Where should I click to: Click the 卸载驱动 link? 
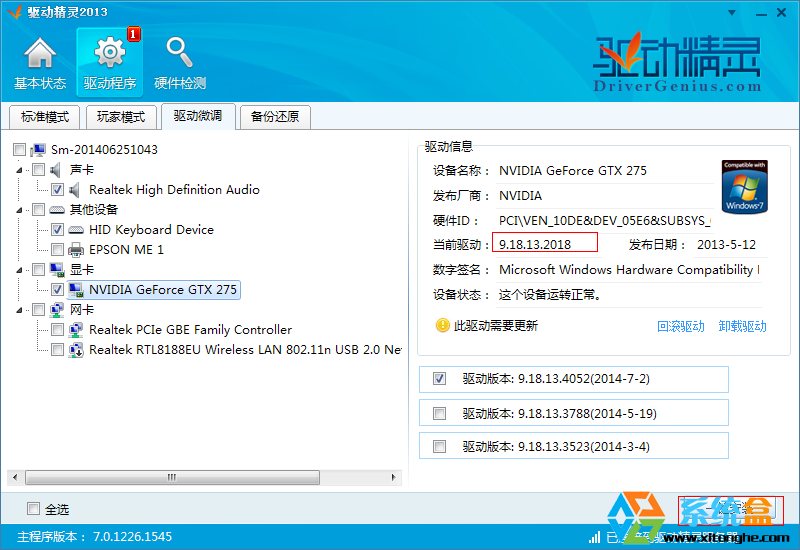tap(742, 326)
